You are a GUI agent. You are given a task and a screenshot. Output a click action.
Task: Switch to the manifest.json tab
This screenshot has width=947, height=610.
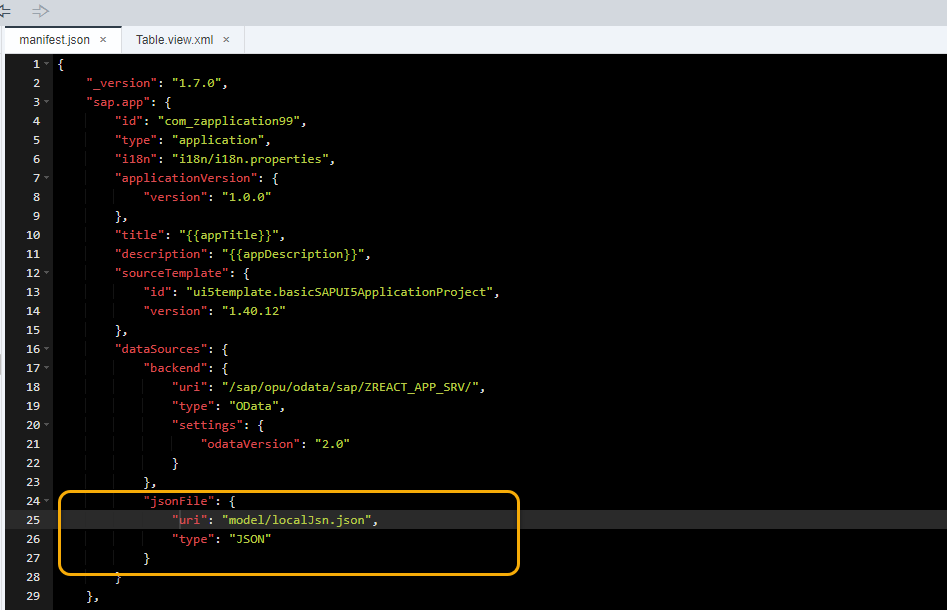[54, 40]
